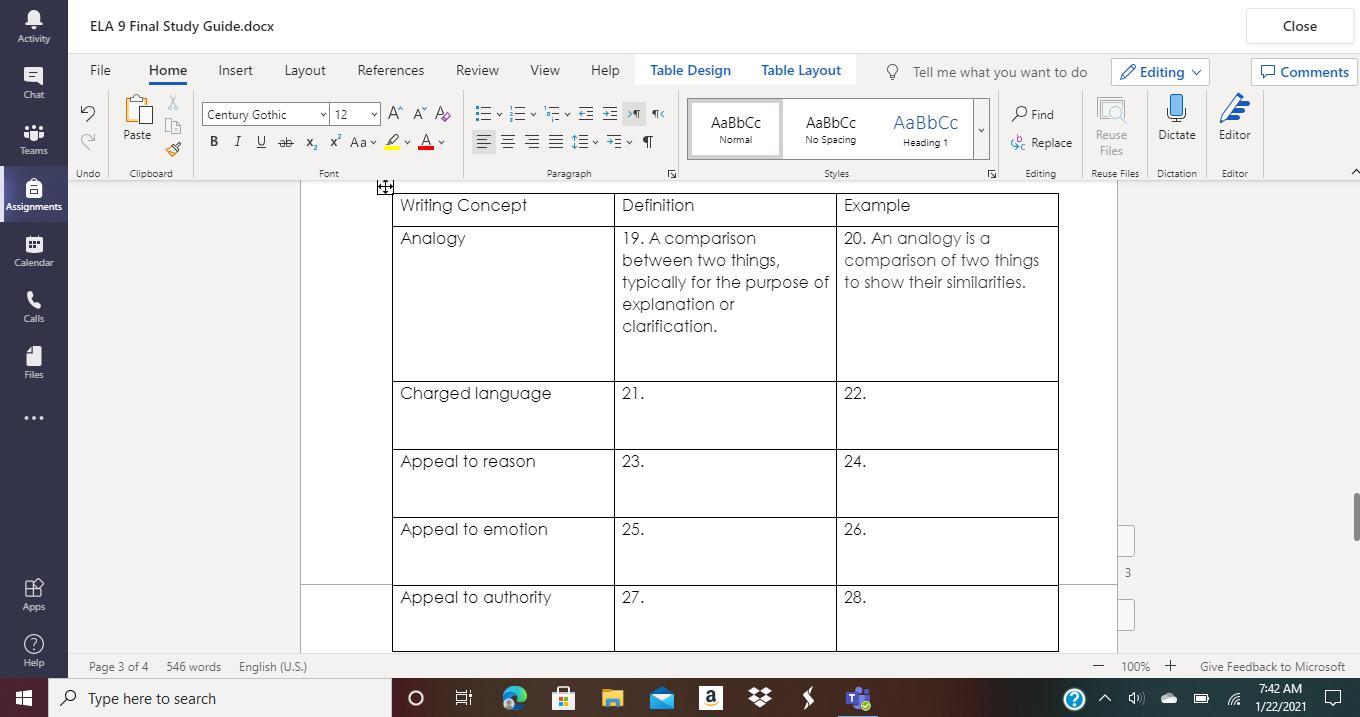Image resolution: width=1360 pixels, height=717 pixels.
Task: Open the font size dropdown
Action: click(x=374, y=114)
